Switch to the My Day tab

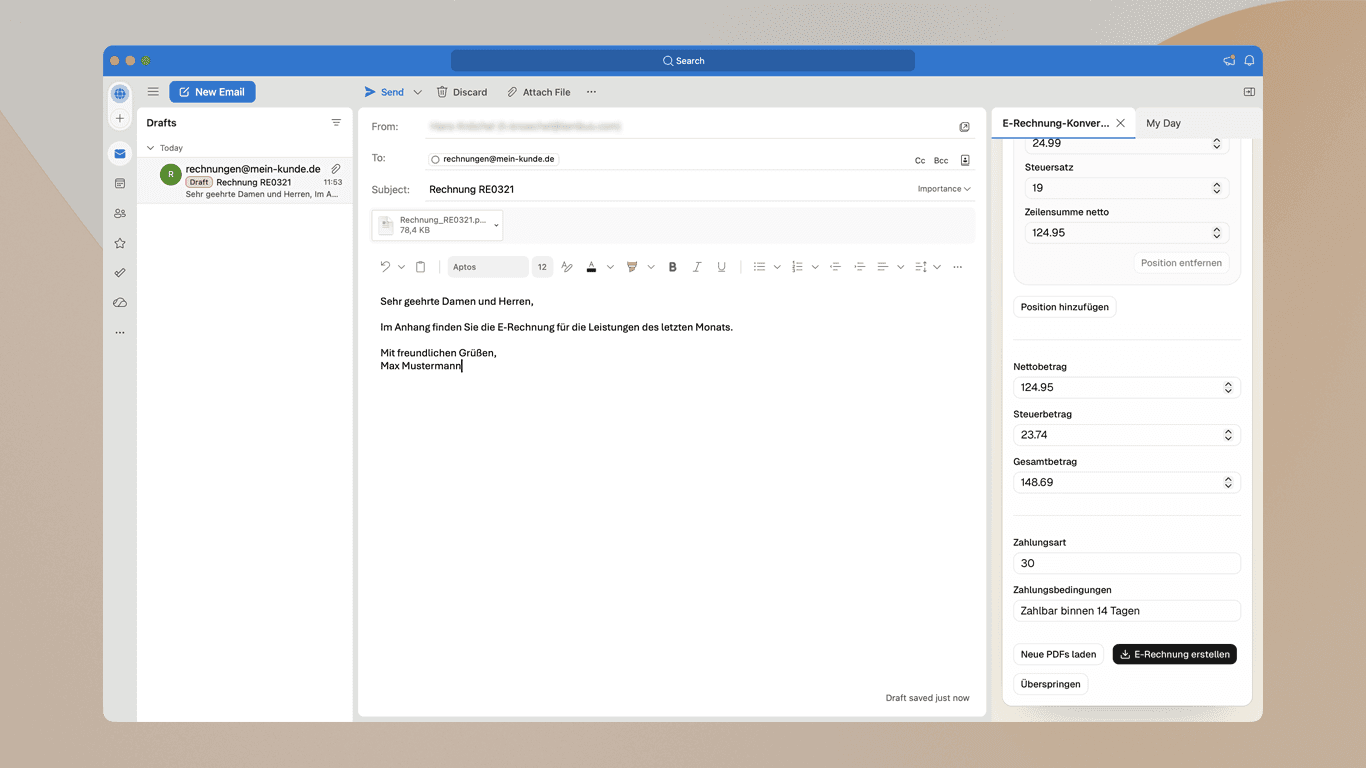tap(1163, 122)
